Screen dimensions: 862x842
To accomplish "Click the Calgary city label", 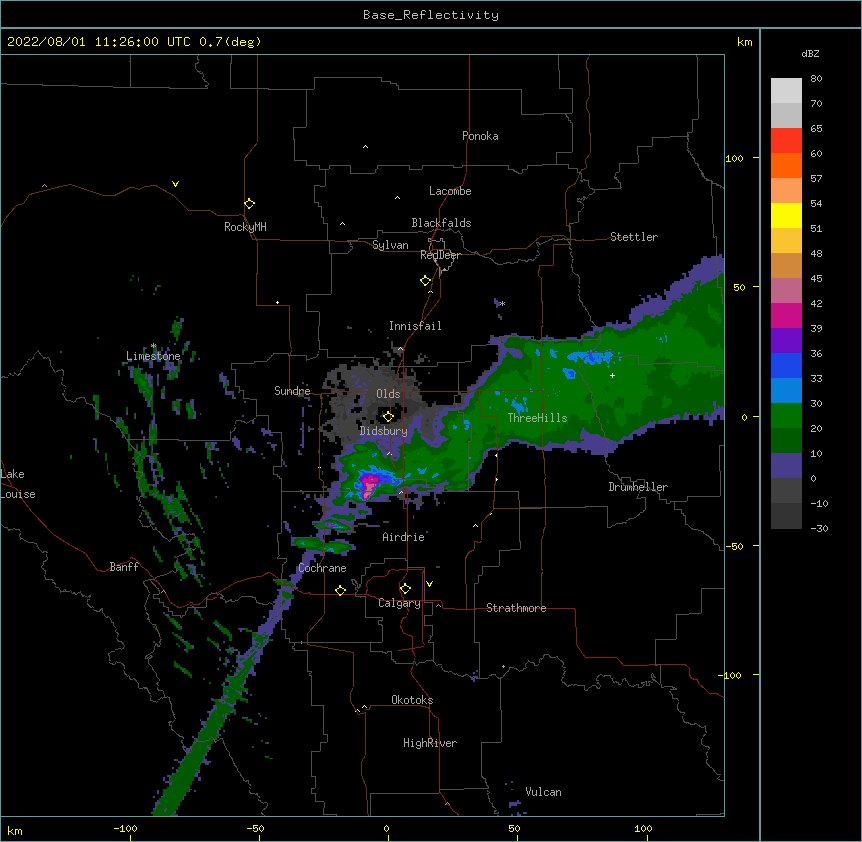I will pos(399,603).
